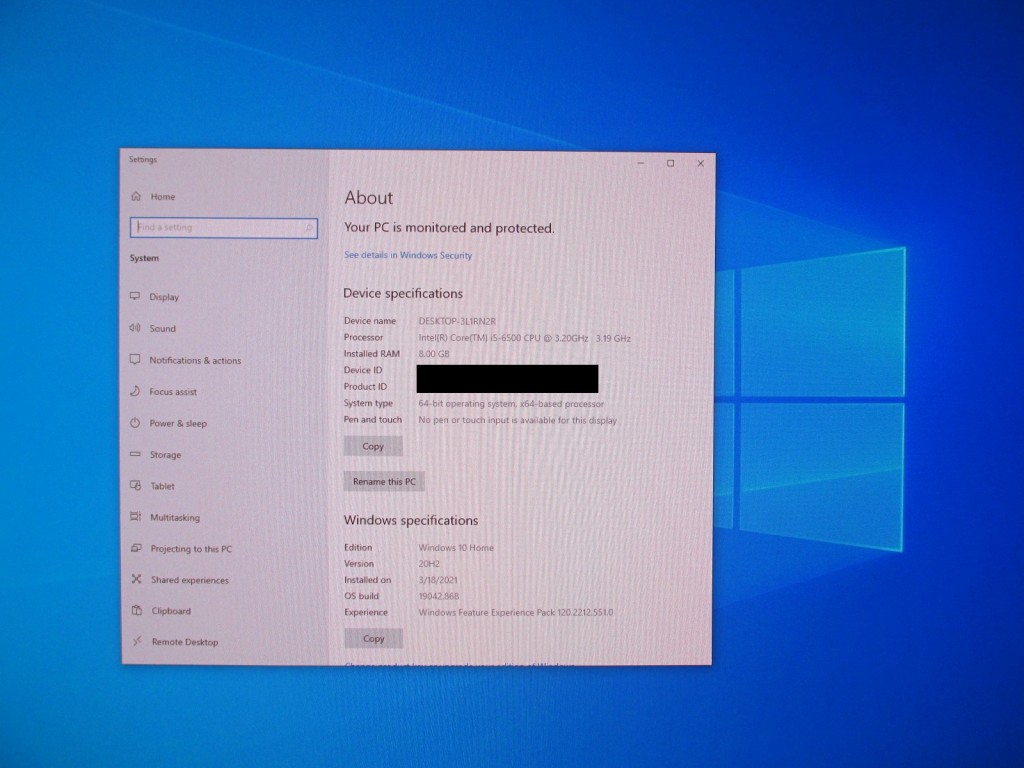Click See details in Windows Security link
The height and width of the screenshot is (768, 1024).
[x=408, y=255]
